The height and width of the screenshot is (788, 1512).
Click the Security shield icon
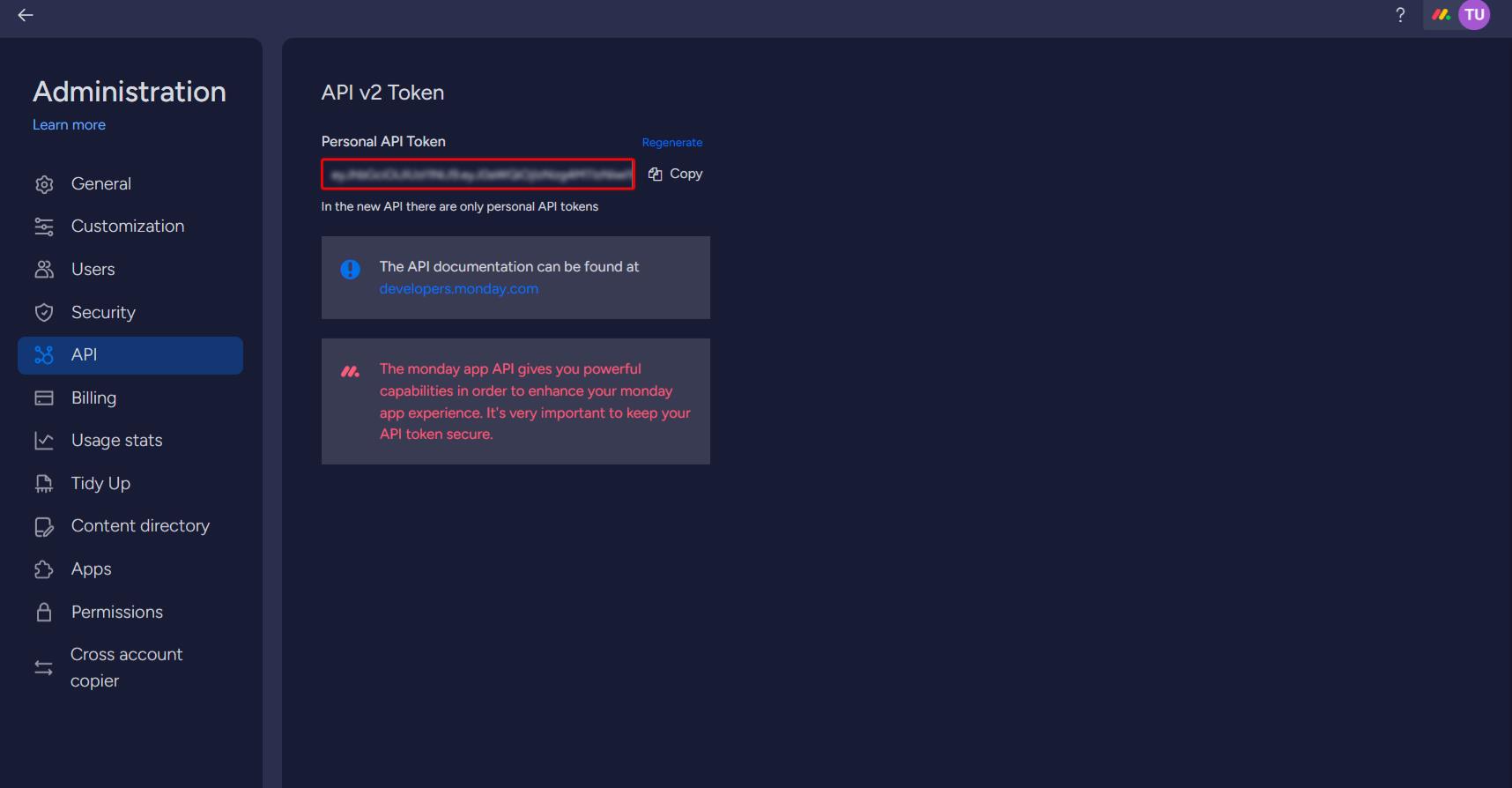(x=44, y=313)
